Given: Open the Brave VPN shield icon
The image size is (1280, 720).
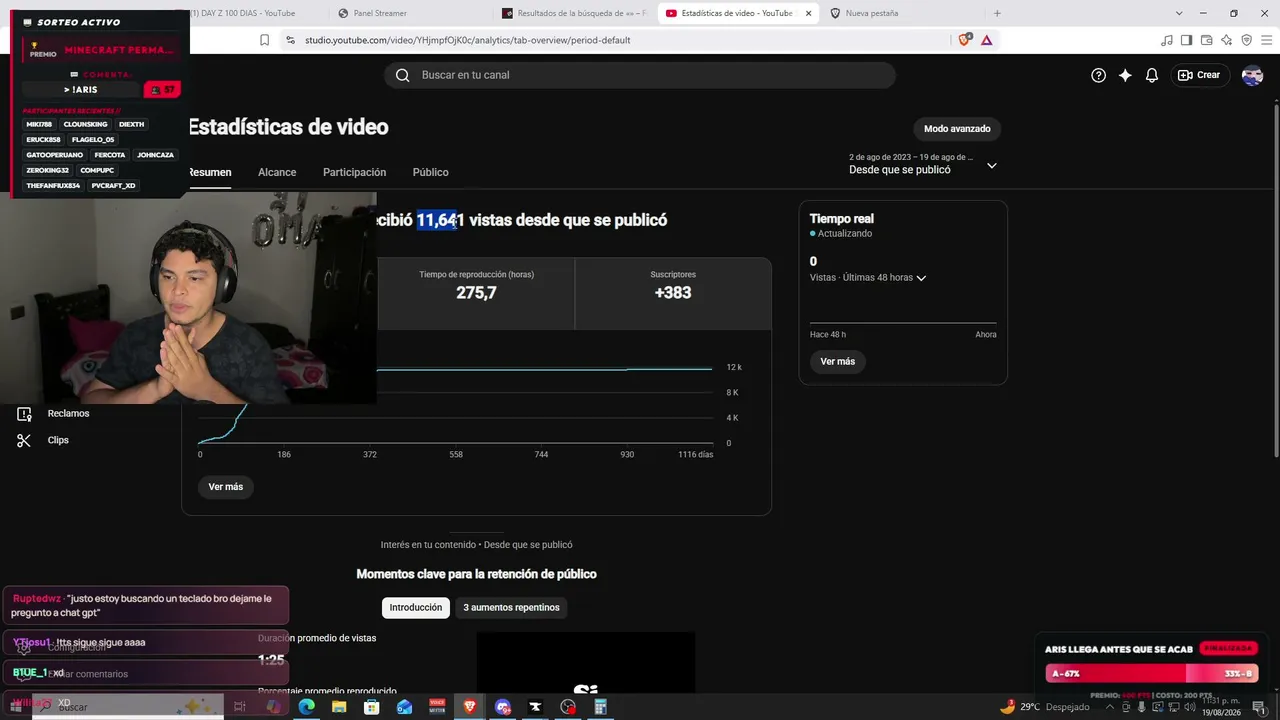Looking at the screenshot, I should point(1246,40).
